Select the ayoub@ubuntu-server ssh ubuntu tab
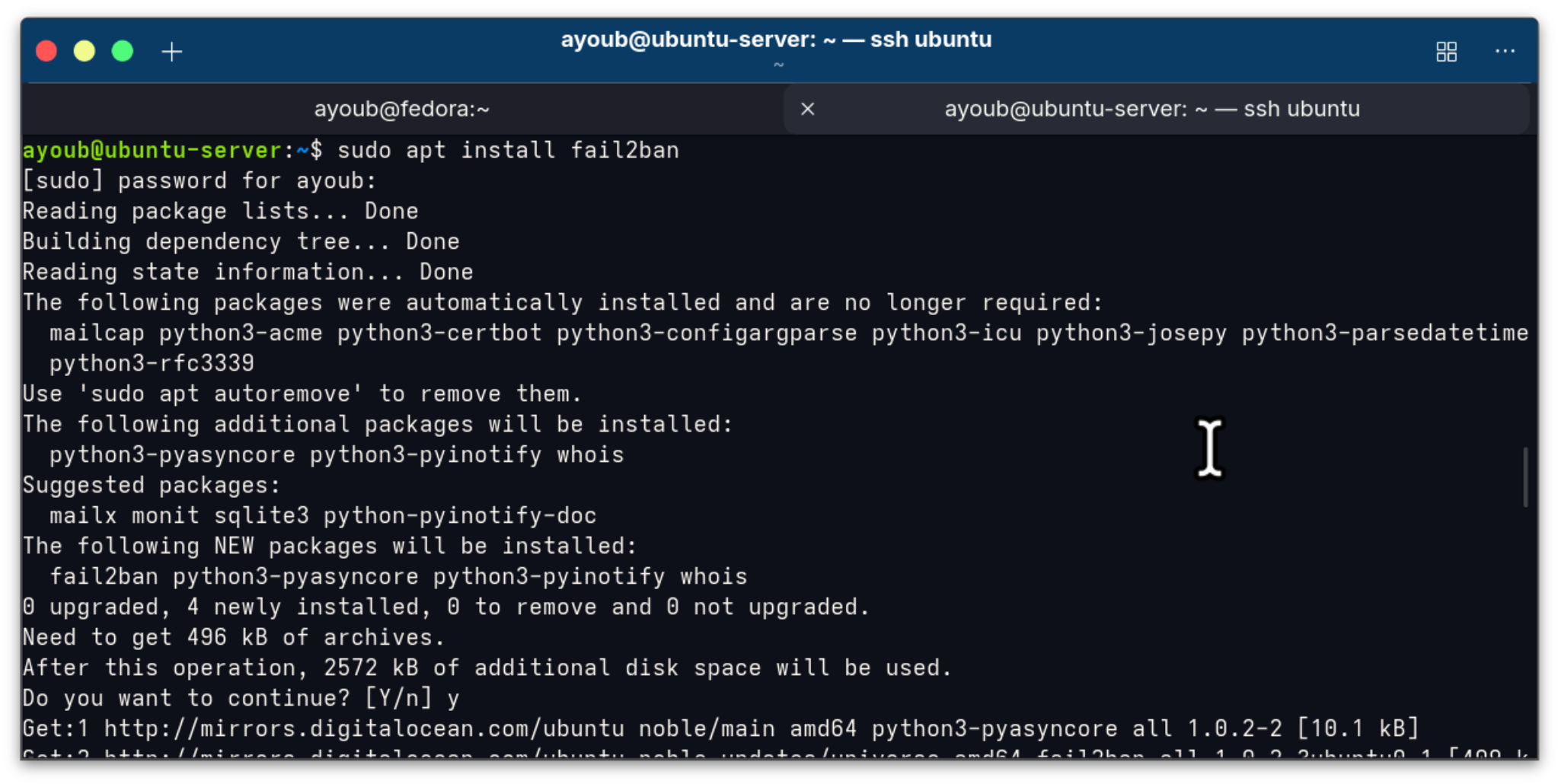Screen dimensions: 1558x784 (x=1151, y=110)
